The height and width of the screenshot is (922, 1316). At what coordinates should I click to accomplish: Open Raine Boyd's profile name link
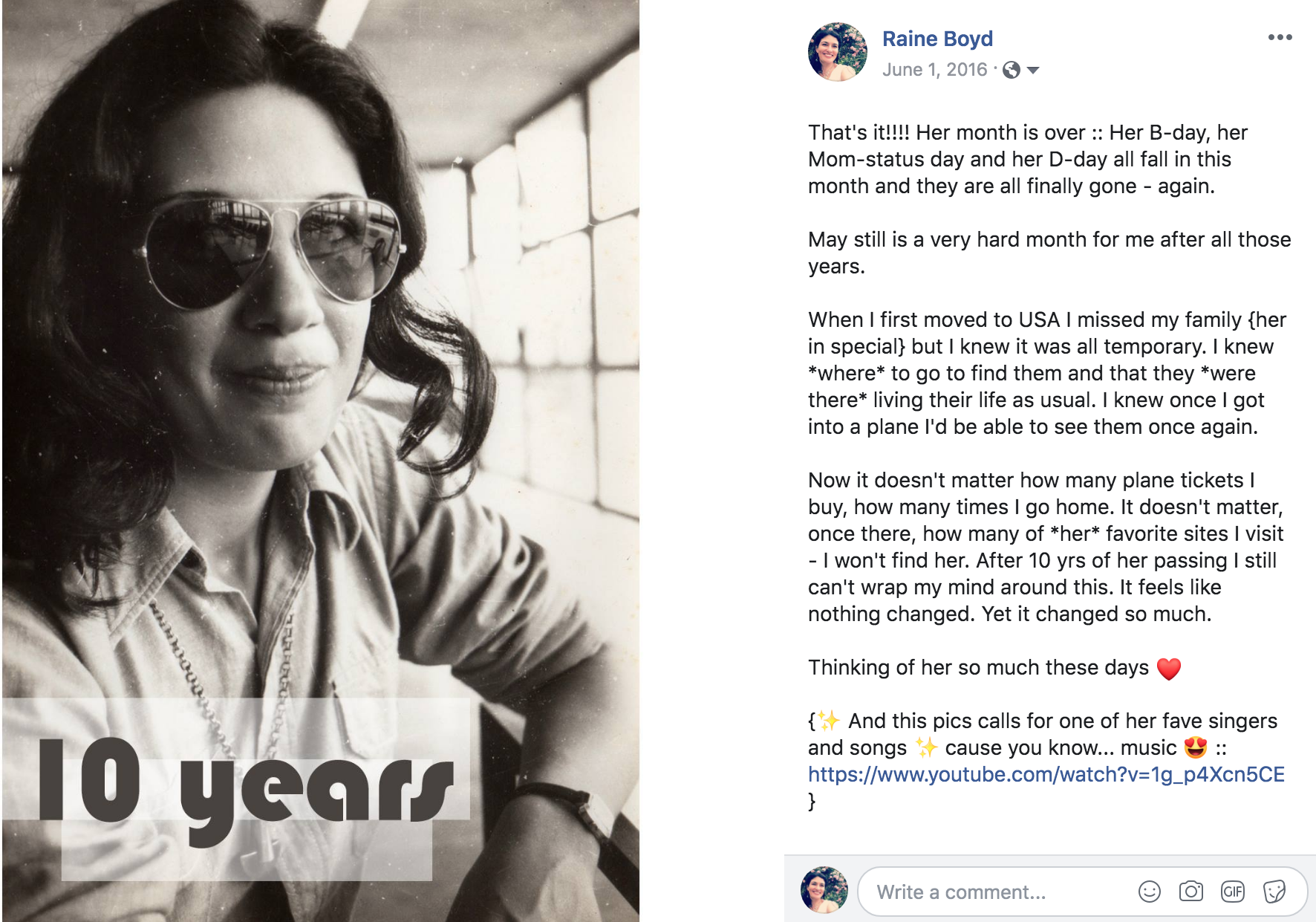937,39
